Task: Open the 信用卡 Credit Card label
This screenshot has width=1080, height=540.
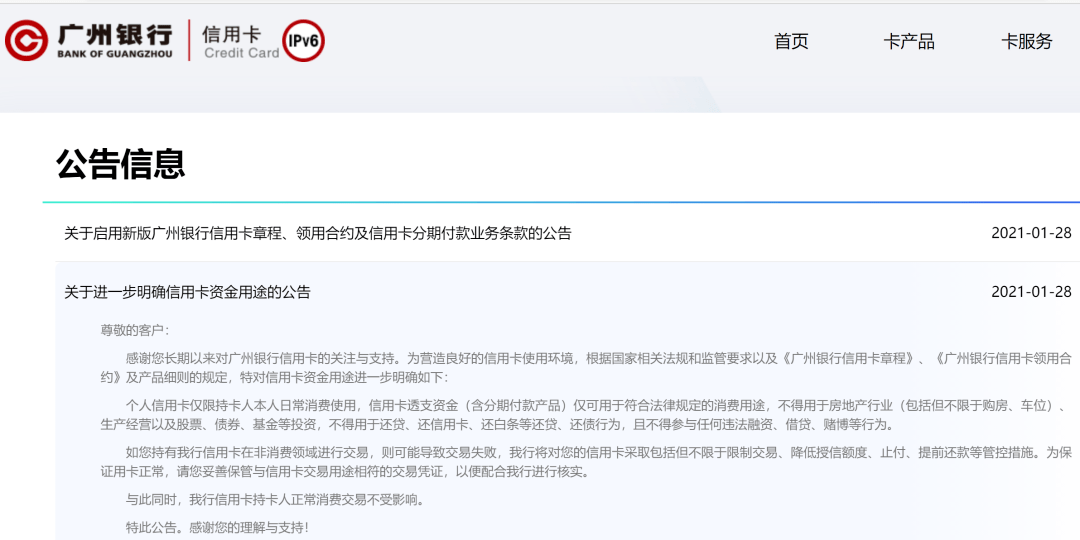Action: pos(242,41)
